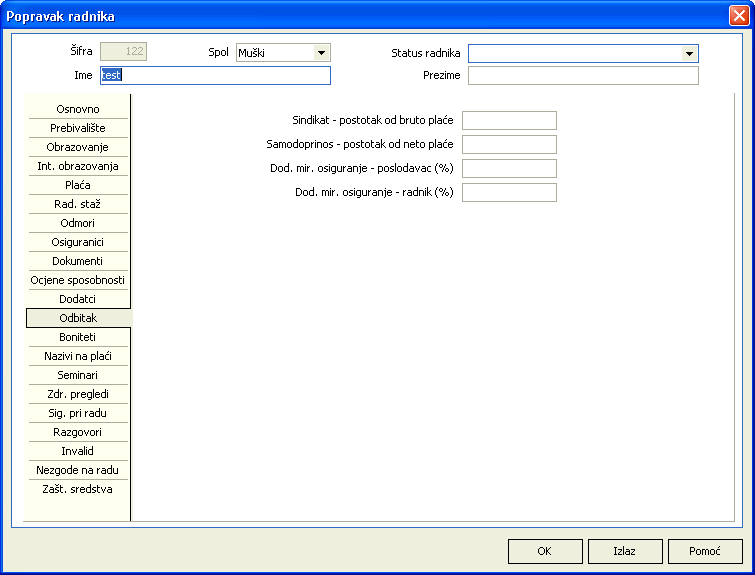The image size is (755, 575).
Task: Show the Zašt. sredstva tab
Action: 77,489
